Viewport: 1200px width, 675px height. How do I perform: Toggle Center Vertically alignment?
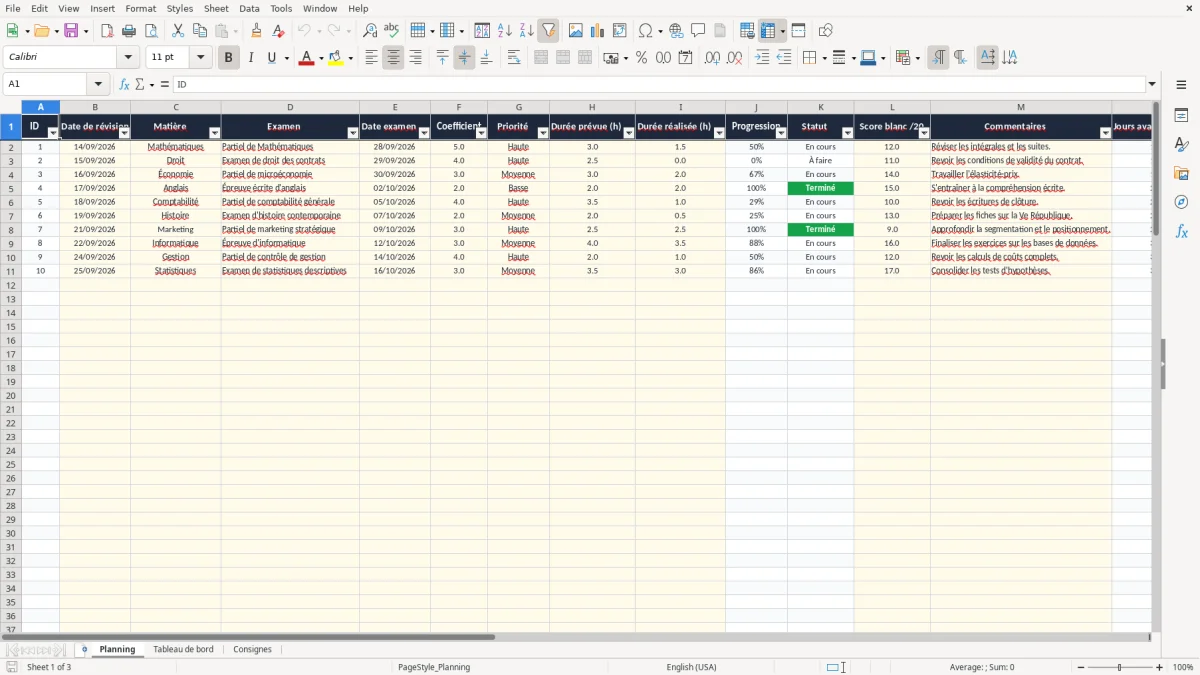[x=464, y=58]
